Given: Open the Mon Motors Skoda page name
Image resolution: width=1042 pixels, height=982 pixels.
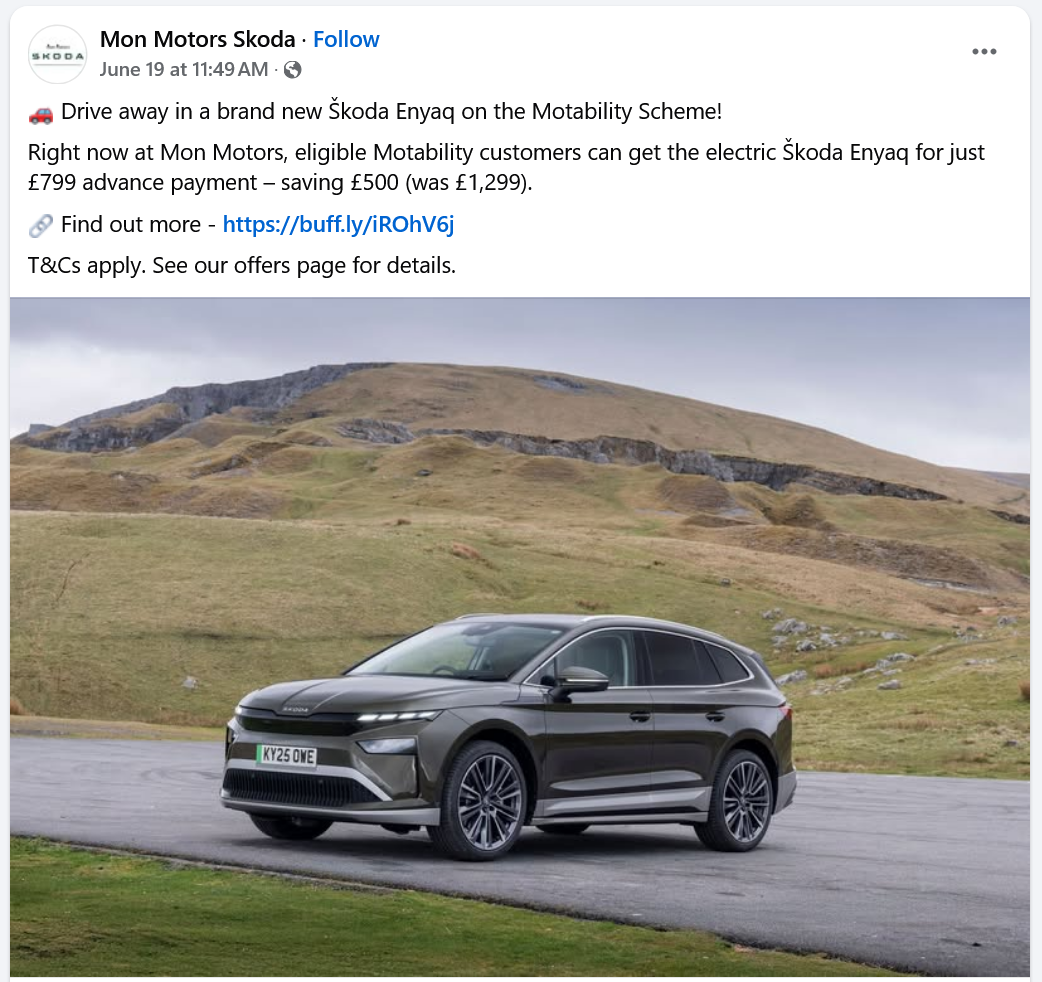Looking at the screenshot, I should [x=197, y=39].
